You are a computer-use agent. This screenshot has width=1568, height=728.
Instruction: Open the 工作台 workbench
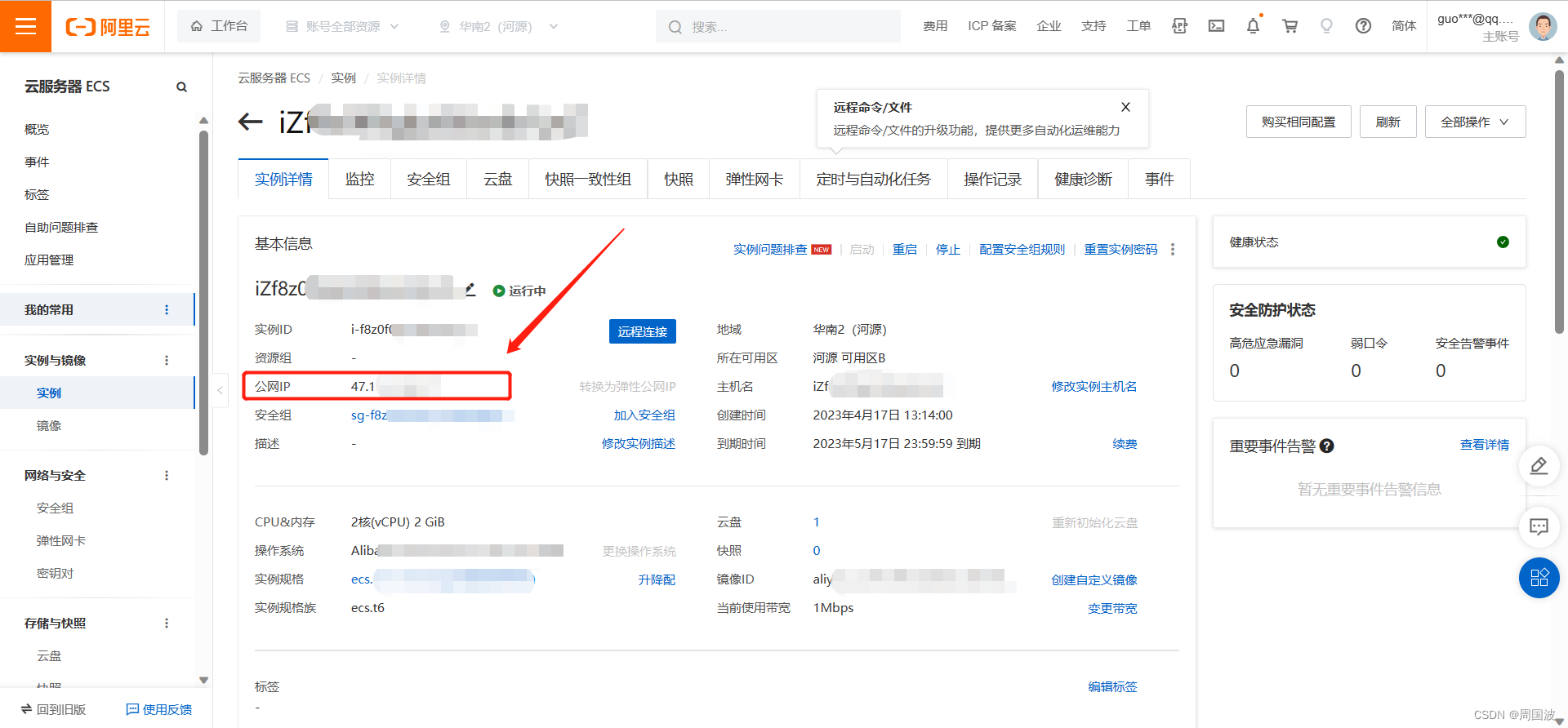pos(219,26)
